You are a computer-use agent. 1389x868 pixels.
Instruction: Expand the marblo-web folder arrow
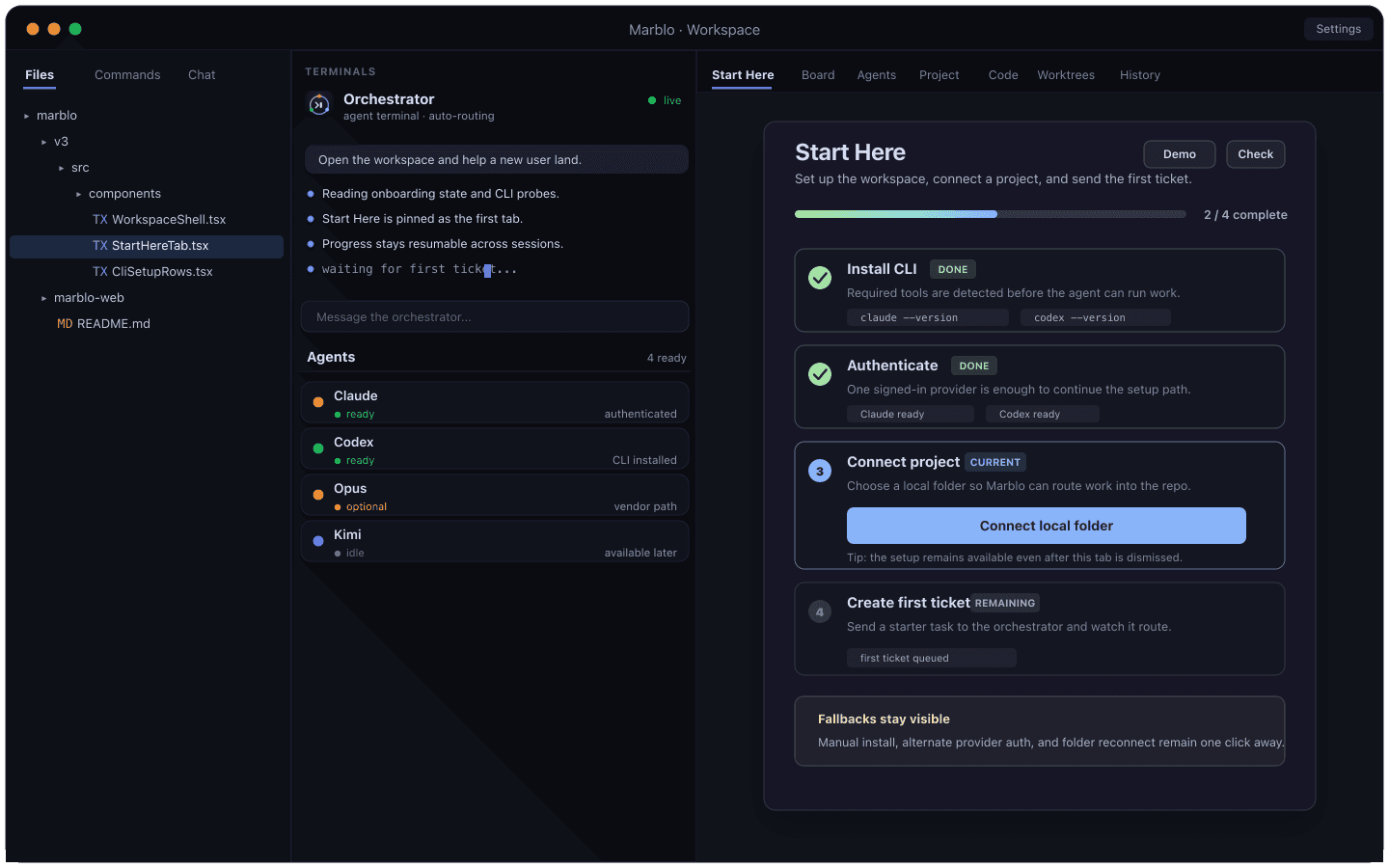43,298
